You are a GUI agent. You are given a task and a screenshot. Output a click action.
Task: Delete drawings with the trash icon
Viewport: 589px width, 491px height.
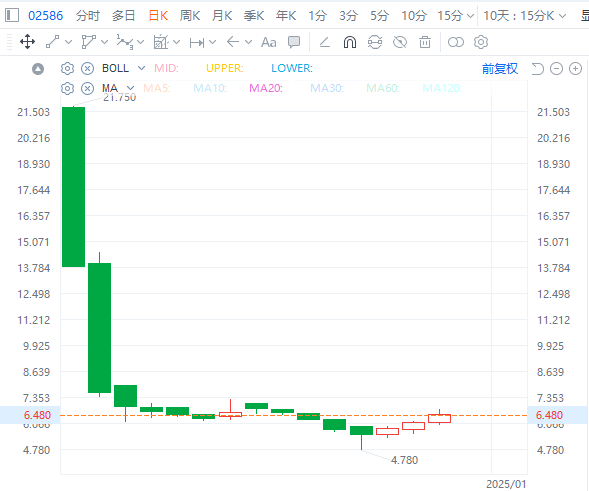coord(425,42)
